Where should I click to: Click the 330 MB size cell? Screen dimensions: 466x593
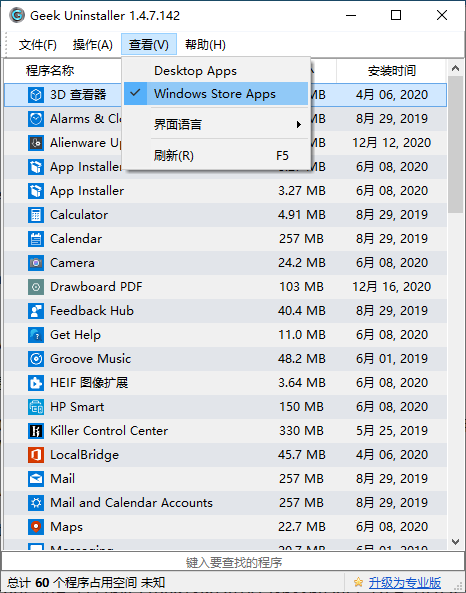point(301,431)
